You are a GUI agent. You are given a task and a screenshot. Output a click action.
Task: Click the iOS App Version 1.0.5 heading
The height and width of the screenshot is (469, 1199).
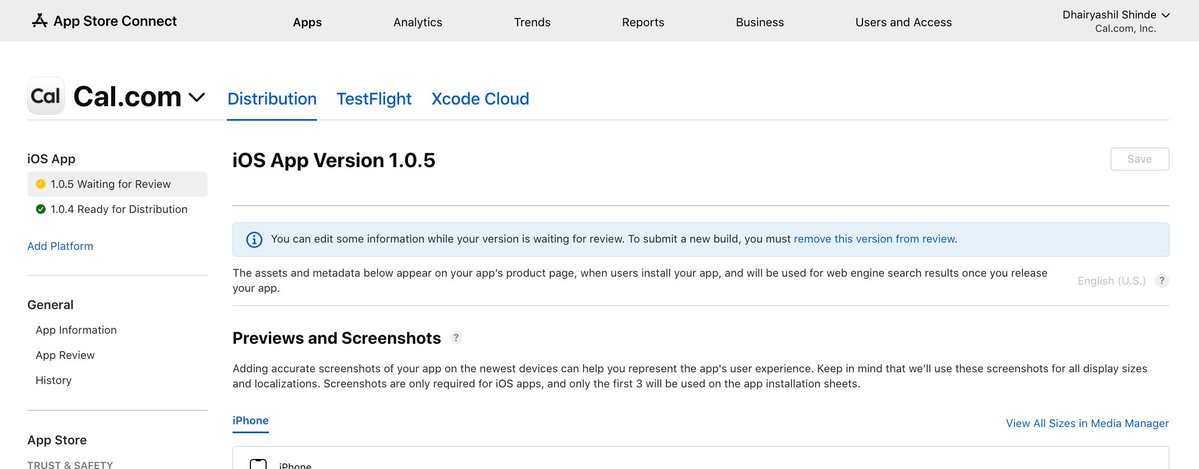point(334,160)
